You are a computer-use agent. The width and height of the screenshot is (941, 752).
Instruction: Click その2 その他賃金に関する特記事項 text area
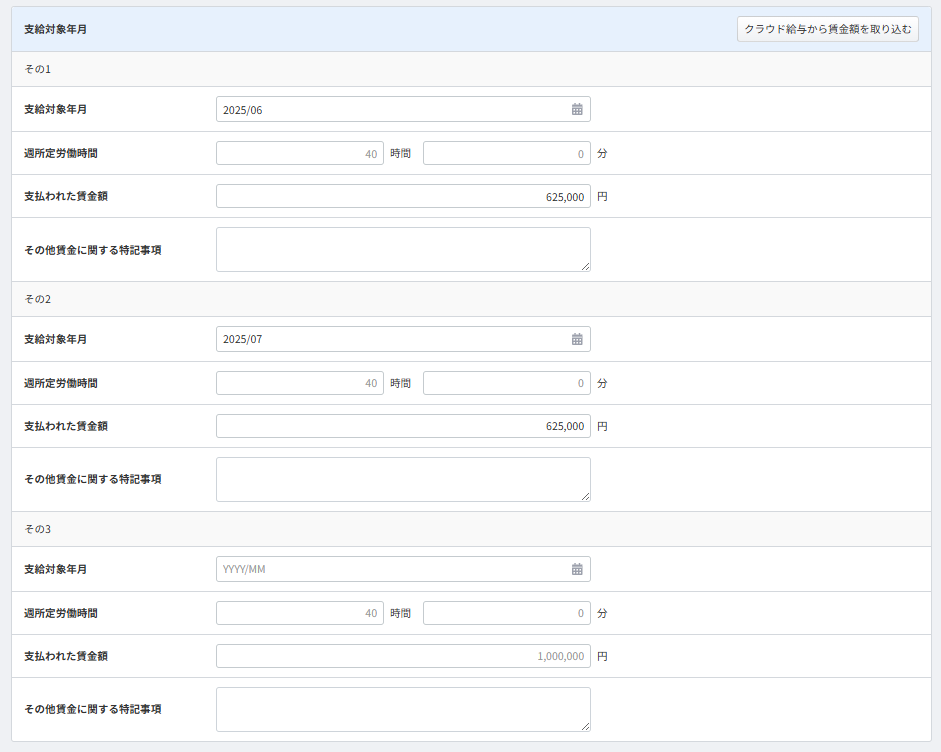click(402, 479)
